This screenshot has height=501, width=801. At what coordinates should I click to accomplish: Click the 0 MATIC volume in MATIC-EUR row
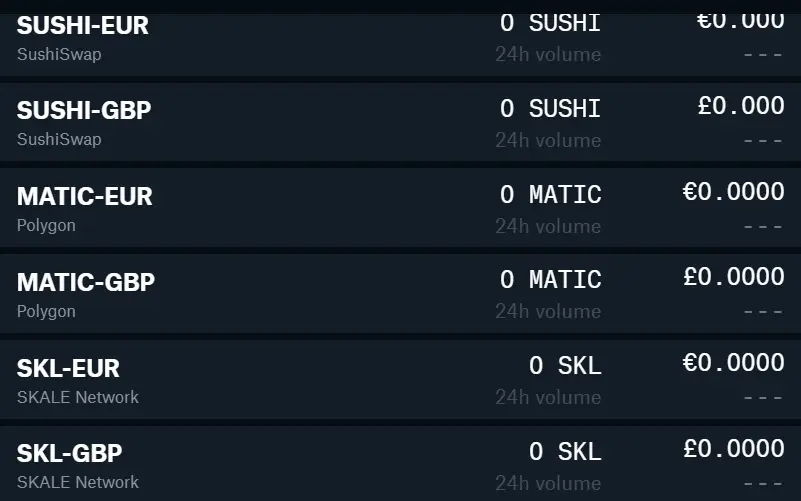click(x=551, y=194)
